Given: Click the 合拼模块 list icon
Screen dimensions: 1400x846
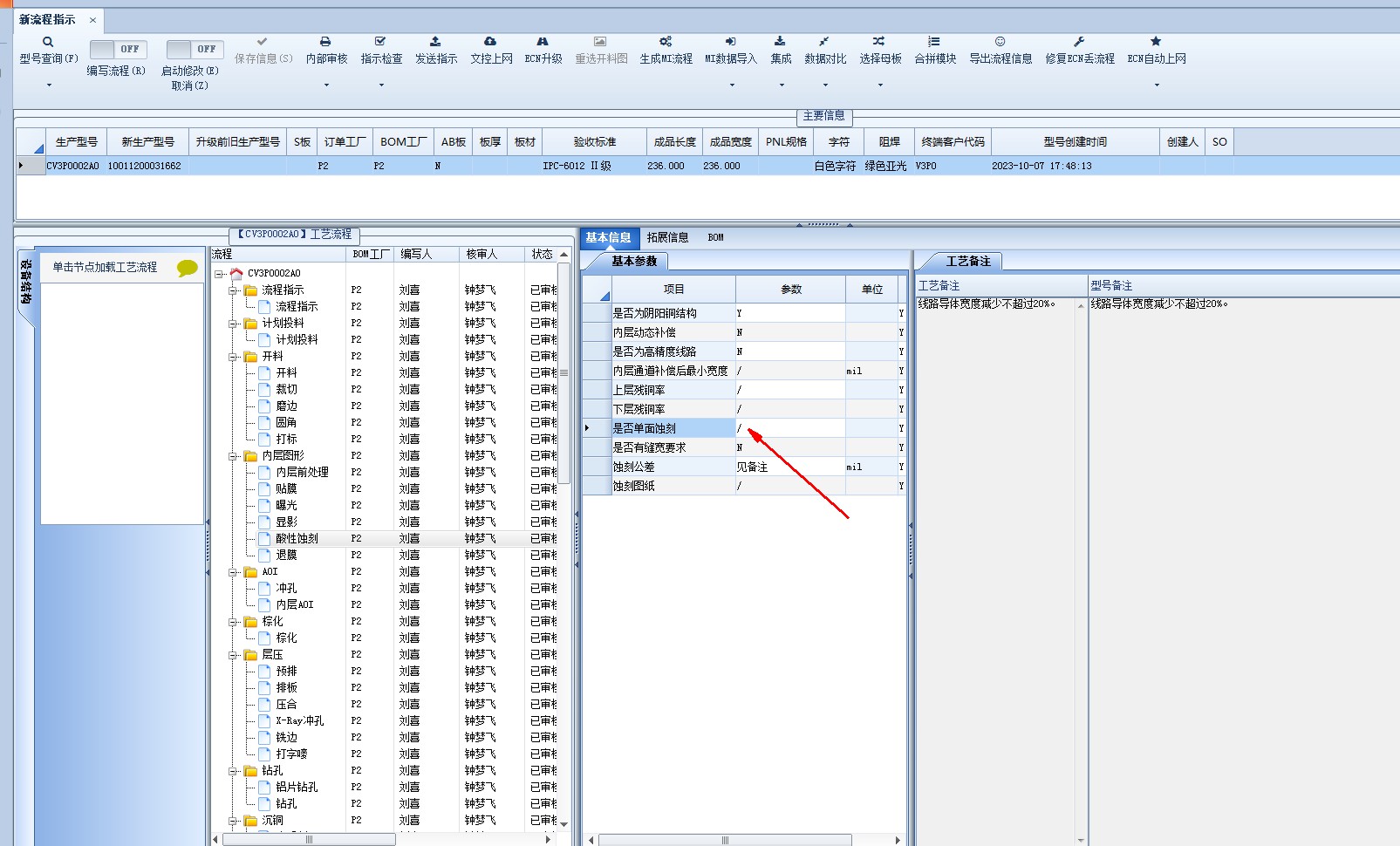Looking at the screenshot, I should pos(934,41).
